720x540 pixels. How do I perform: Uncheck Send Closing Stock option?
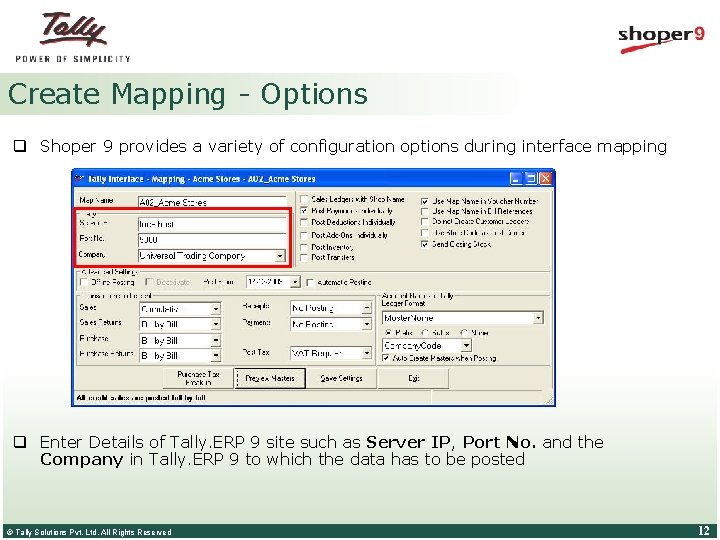coord(425,244)
